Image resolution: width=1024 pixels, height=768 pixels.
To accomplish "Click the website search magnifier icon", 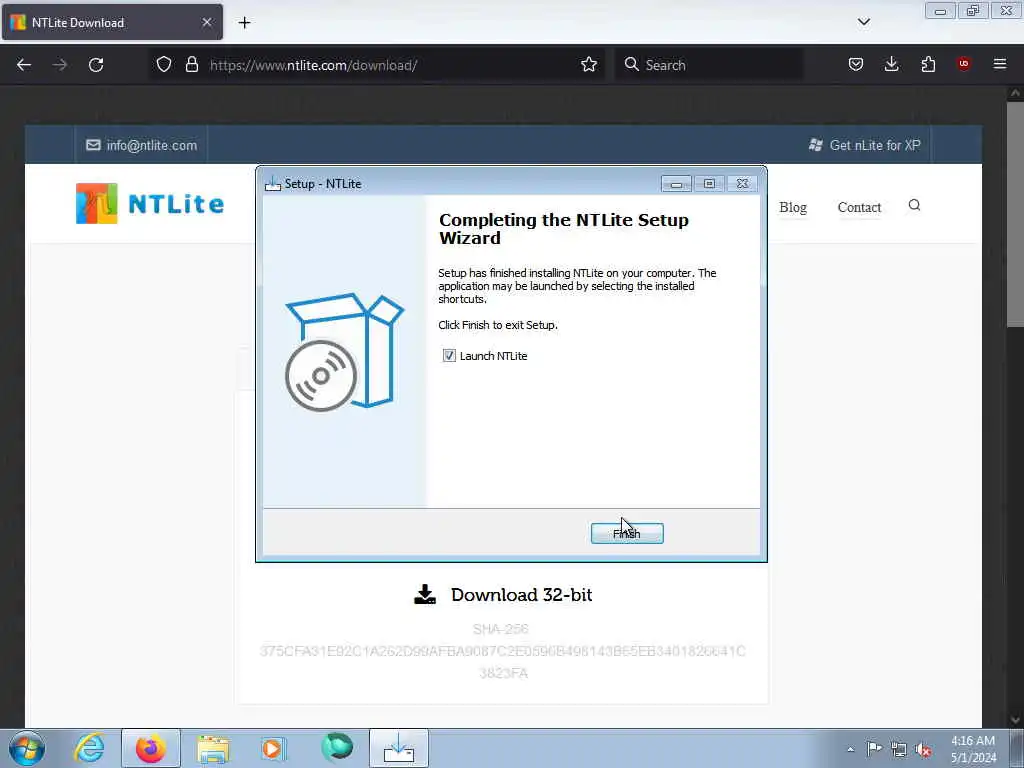I will (914, 205).
